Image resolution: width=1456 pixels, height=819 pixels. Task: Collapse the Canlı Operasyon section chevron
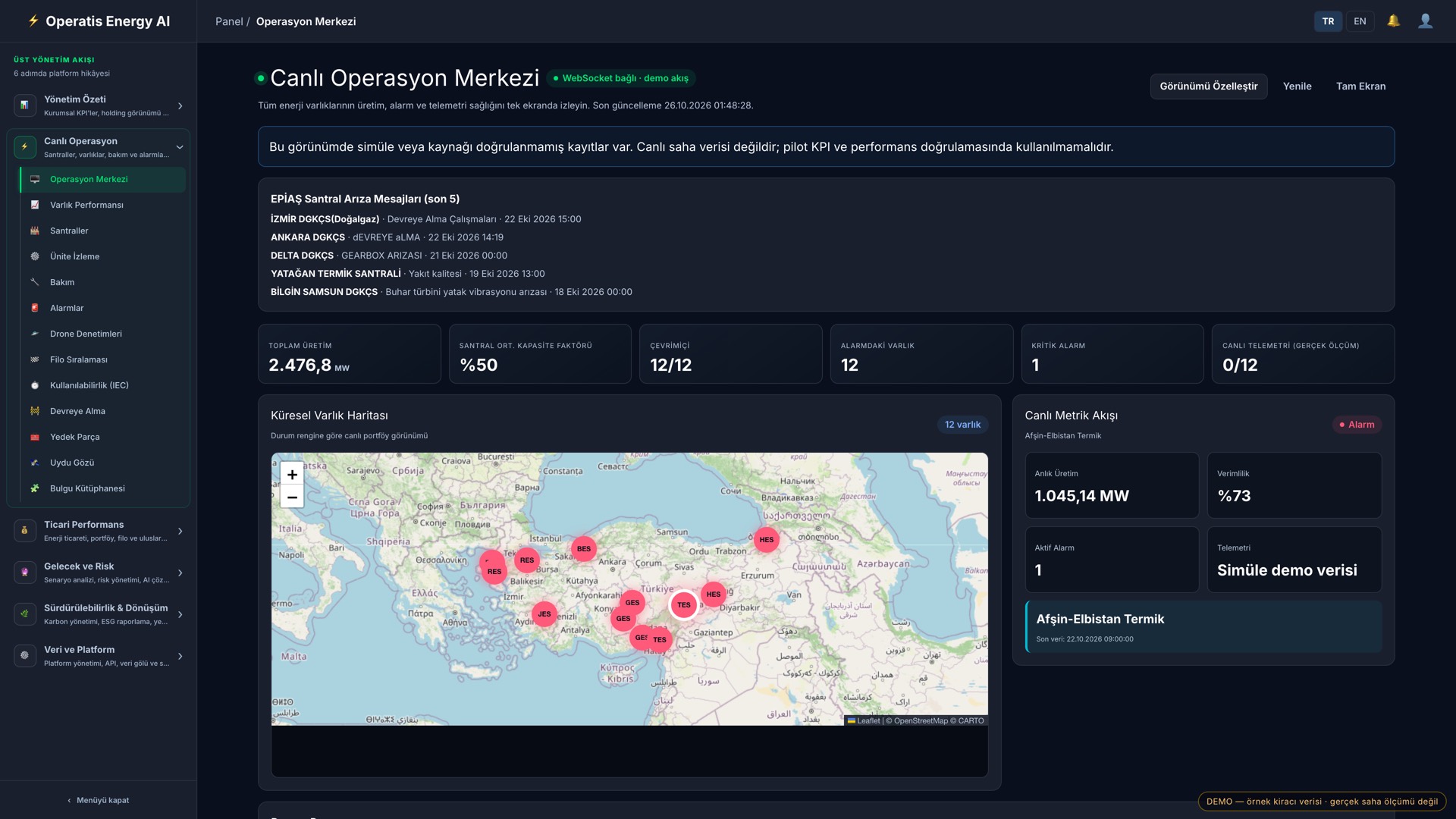(180, 147)
